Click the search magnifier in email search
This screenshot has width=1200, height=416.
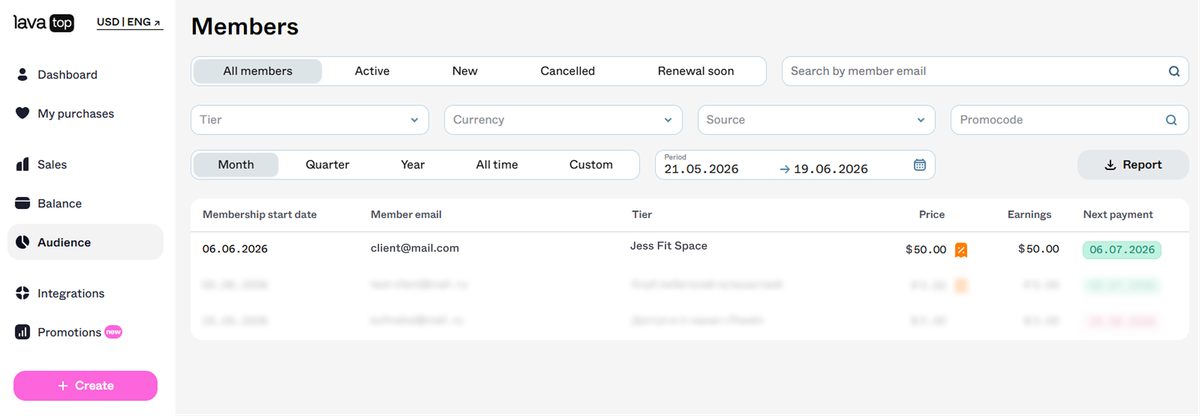pyautogui.click(x=1174, y=71)
